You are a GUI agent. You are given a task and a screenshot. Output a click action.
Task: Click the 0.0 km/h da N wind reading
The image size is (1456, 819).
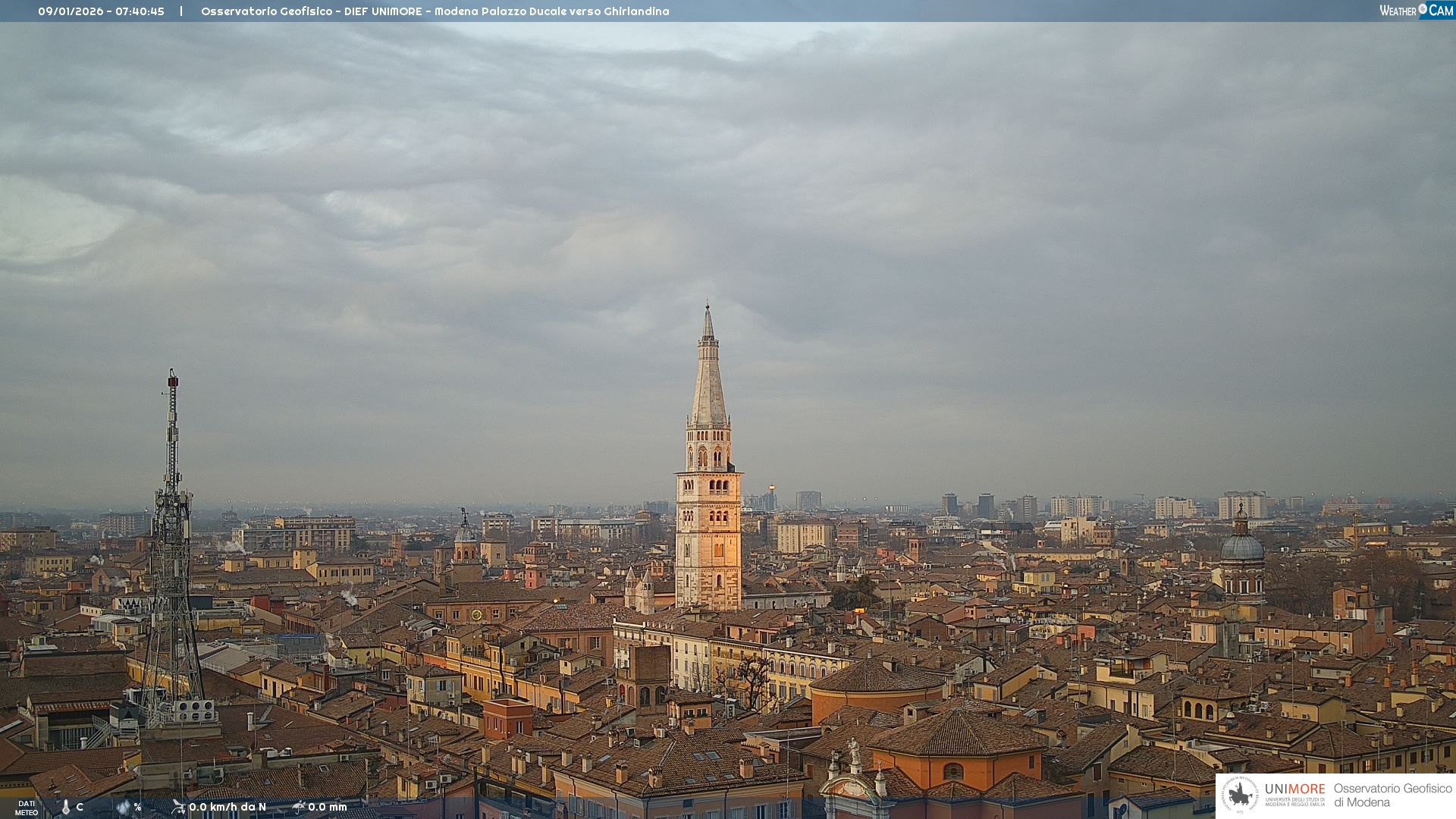[227, 807]
